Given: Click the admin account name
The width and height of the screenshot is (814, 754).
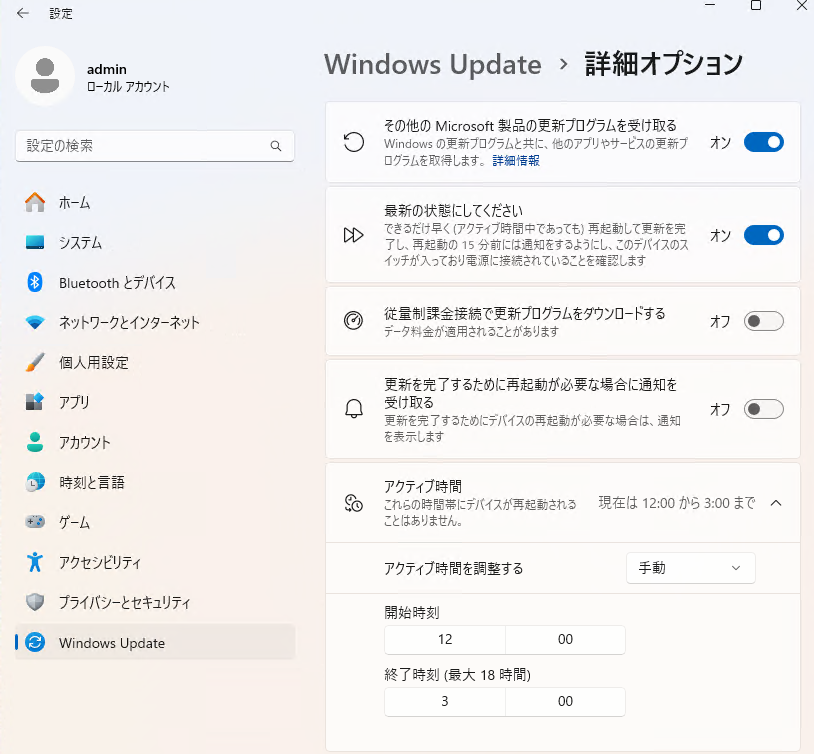Looking at the screenshot, I should coord(107,69).
